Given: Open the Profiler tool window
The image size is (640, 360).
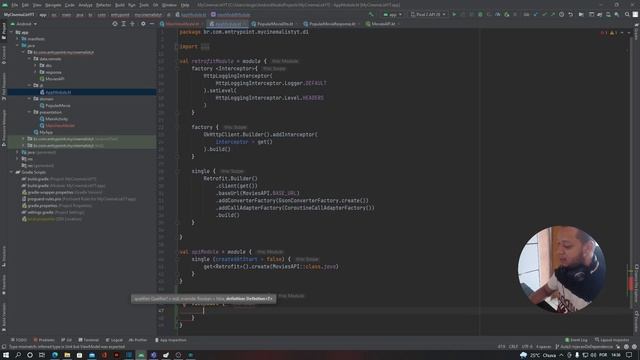Looking at the screenshot, I should [138, 340].
